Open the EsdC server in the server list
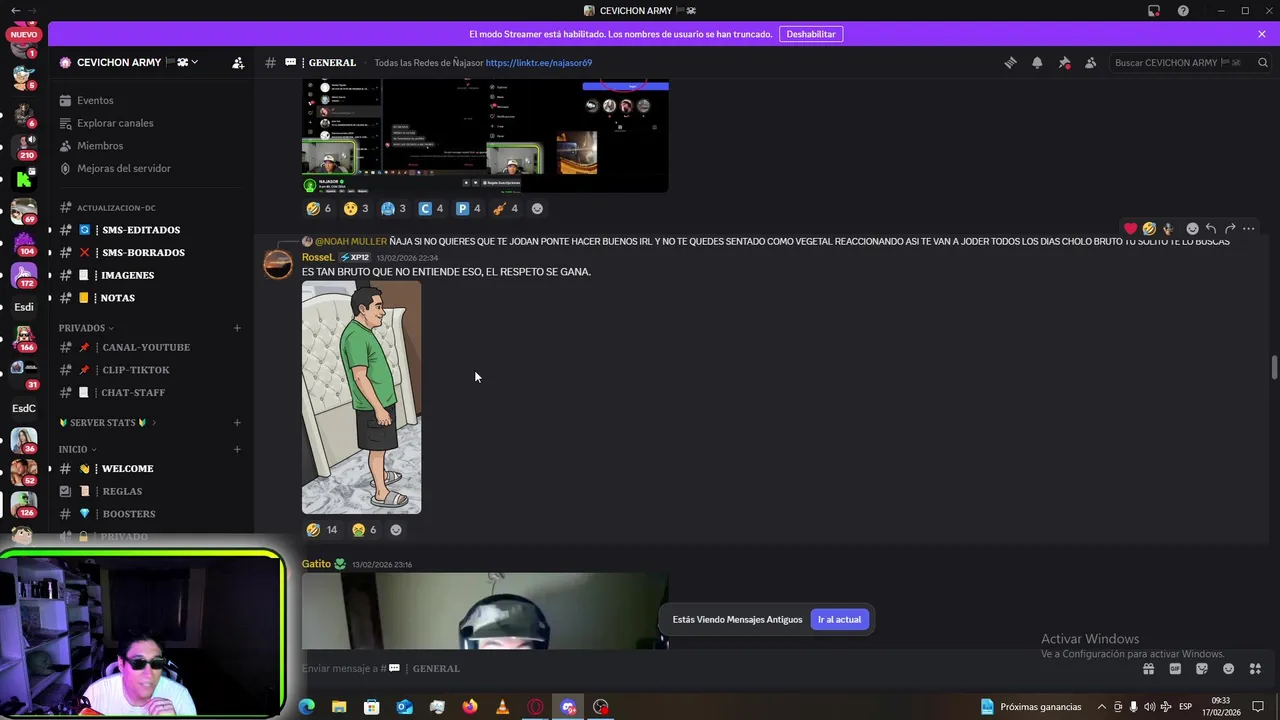The width and height of the screenshot is (1280, 720). [24, 408]
